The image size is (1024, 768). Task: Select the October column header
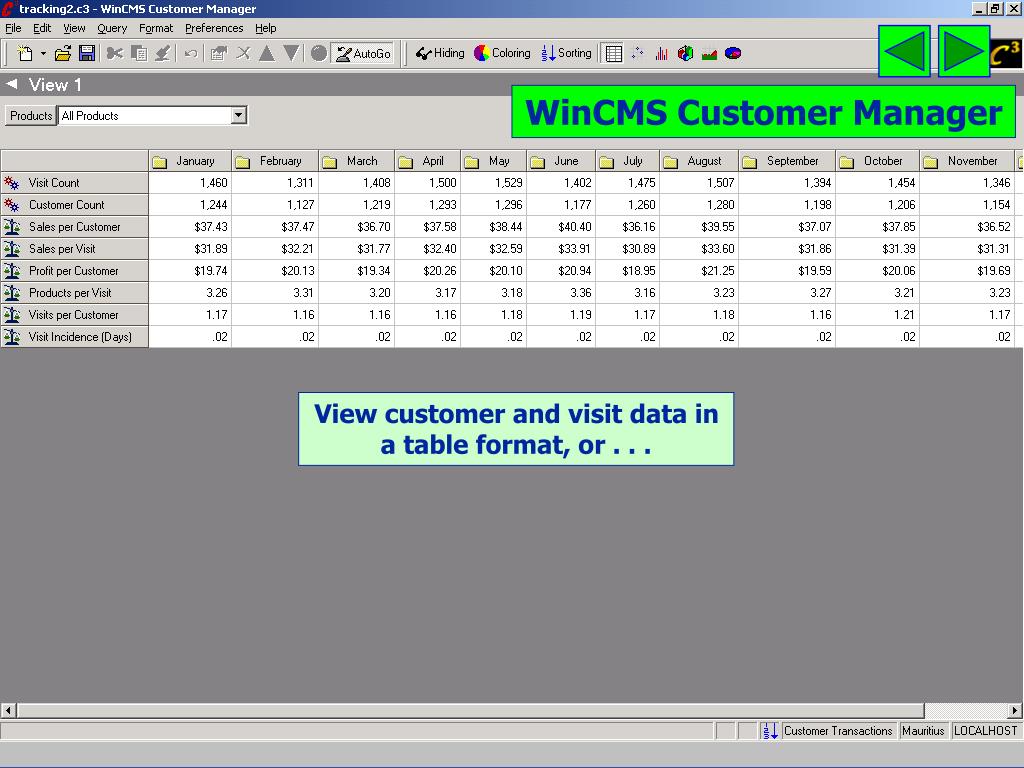[878, 161]
